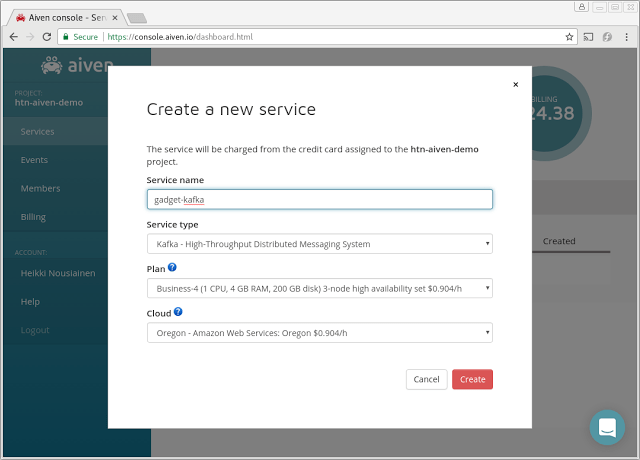This screenshot has height=460, width=640.
Task: Click the Create button
Action: coord(472,379)
